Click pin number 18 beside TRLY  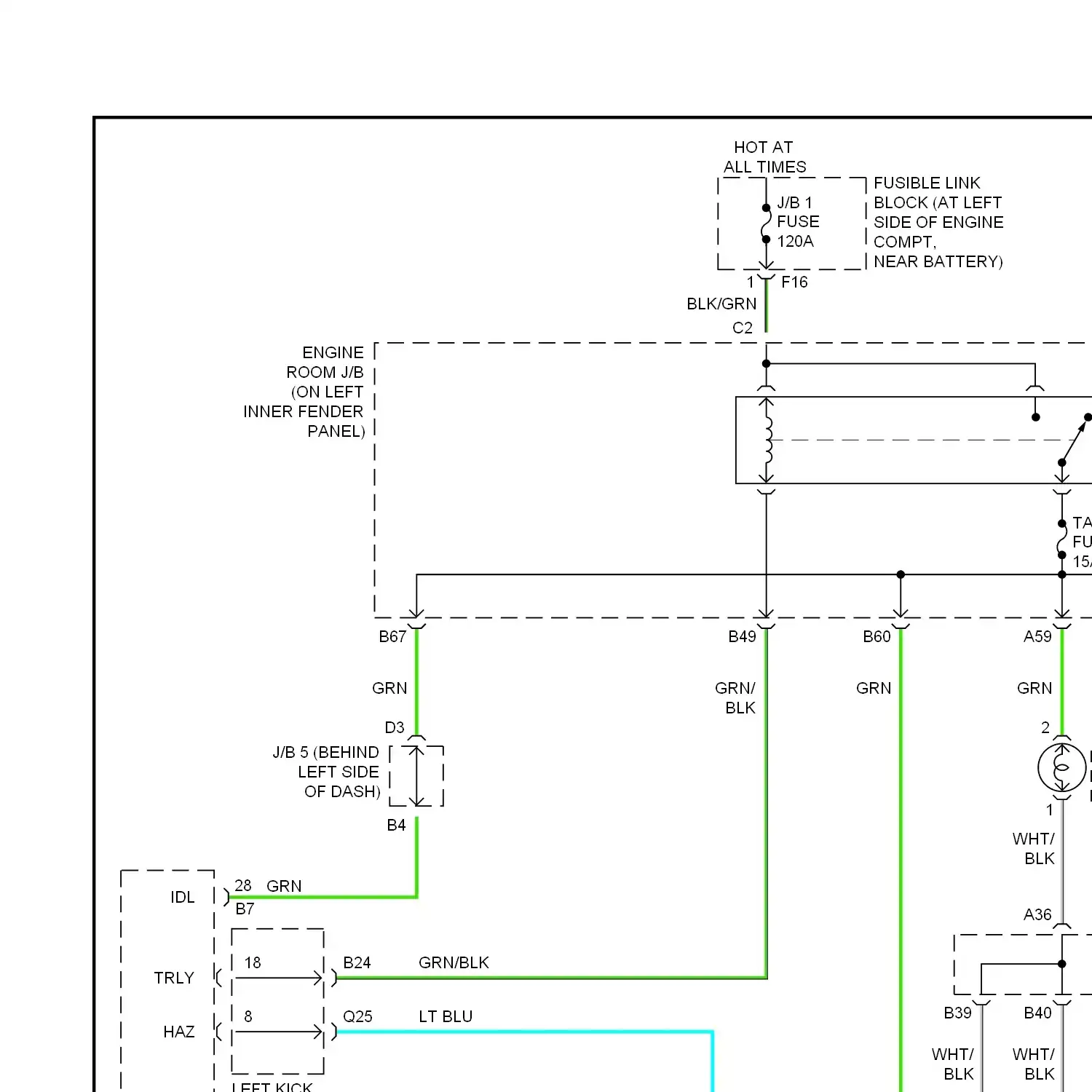coord(253,963)
